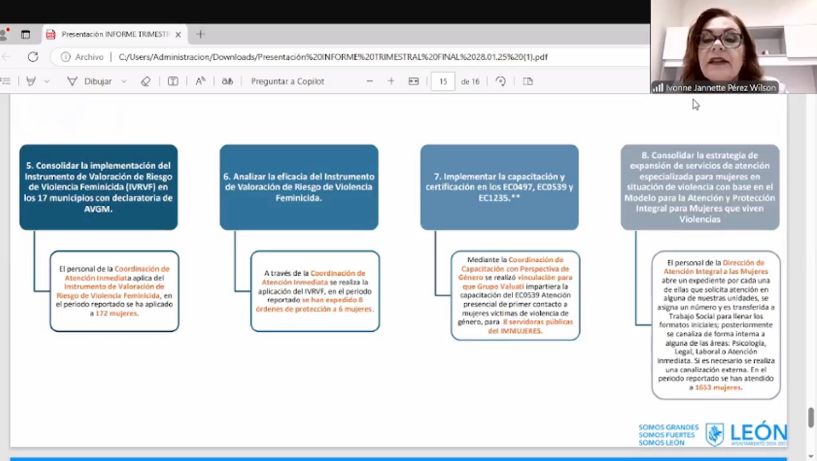Close the Presentación INFORME TRIMESTRAL tab
Viewport: 817px width, 461px height.
pos(178,34)
